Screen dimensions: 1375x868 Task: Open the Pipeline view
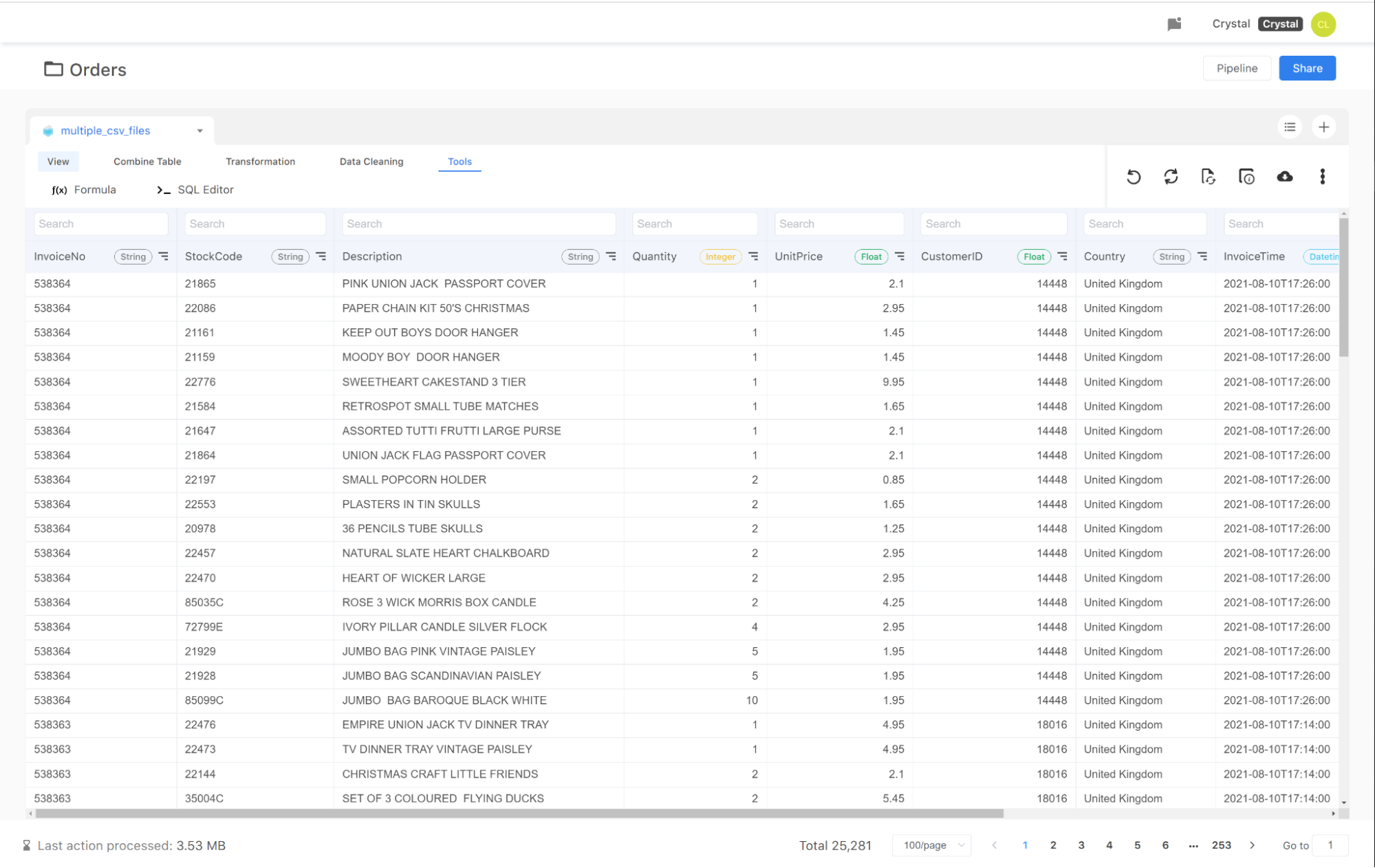tap(1236, 67)
